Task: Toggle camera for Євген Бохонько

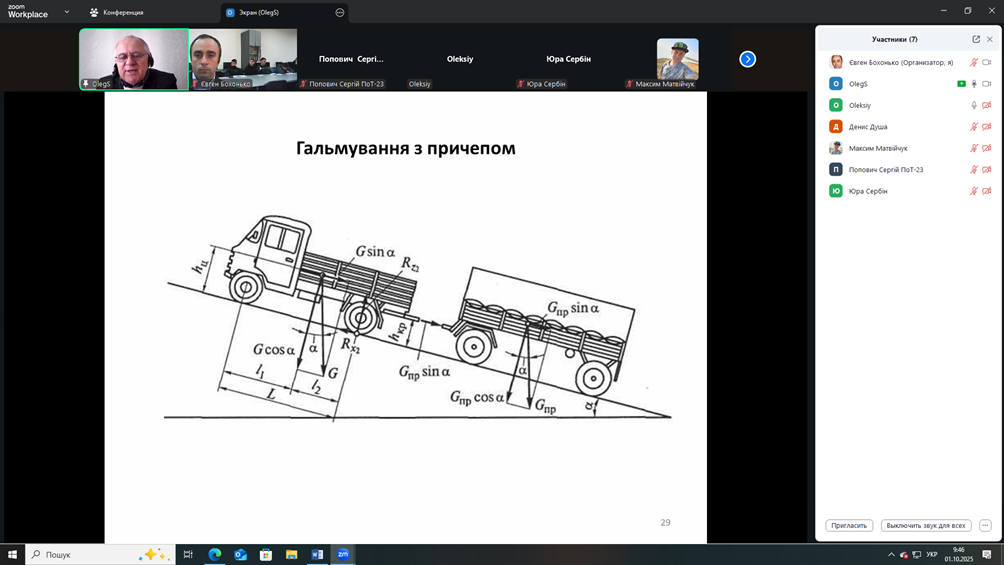Action: click(986, 62)
